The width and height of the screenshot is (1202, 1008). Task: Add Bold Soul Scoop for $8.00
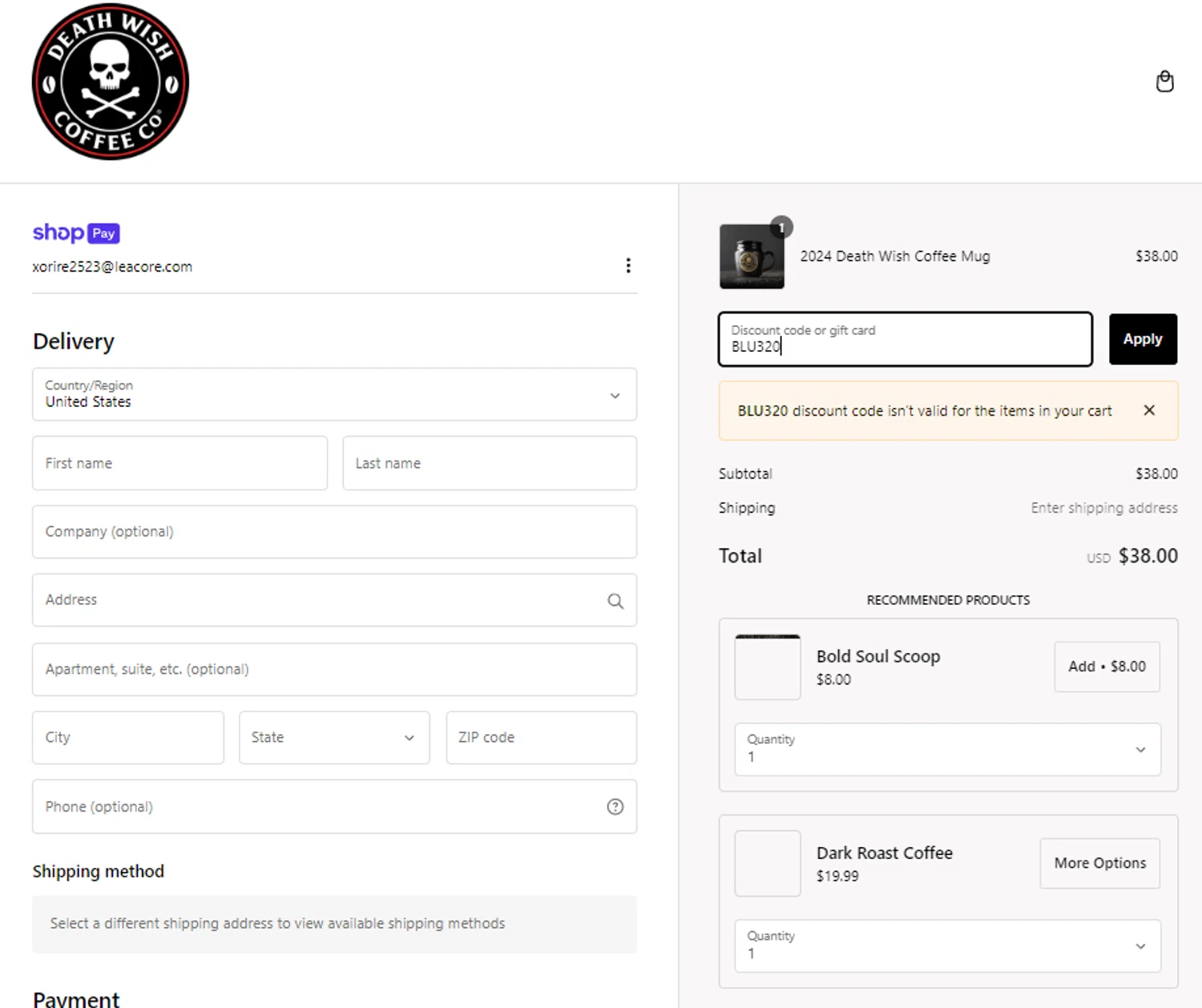(x=1107, y=667)
